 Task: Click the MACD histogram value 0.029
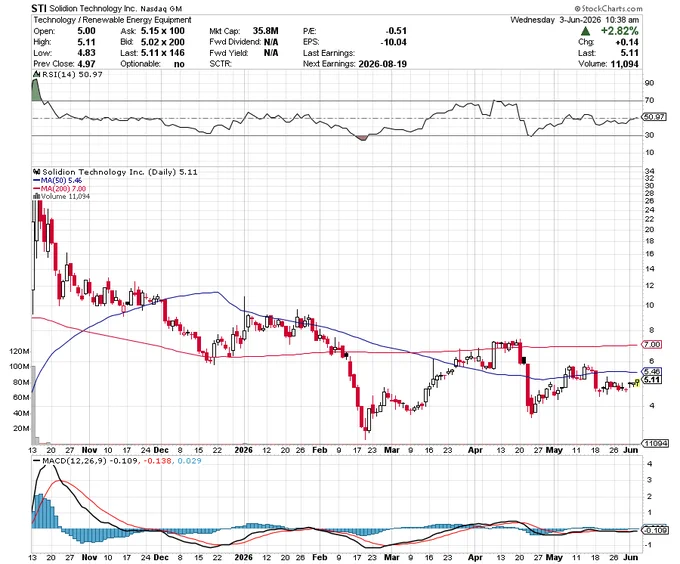point(190,461)
